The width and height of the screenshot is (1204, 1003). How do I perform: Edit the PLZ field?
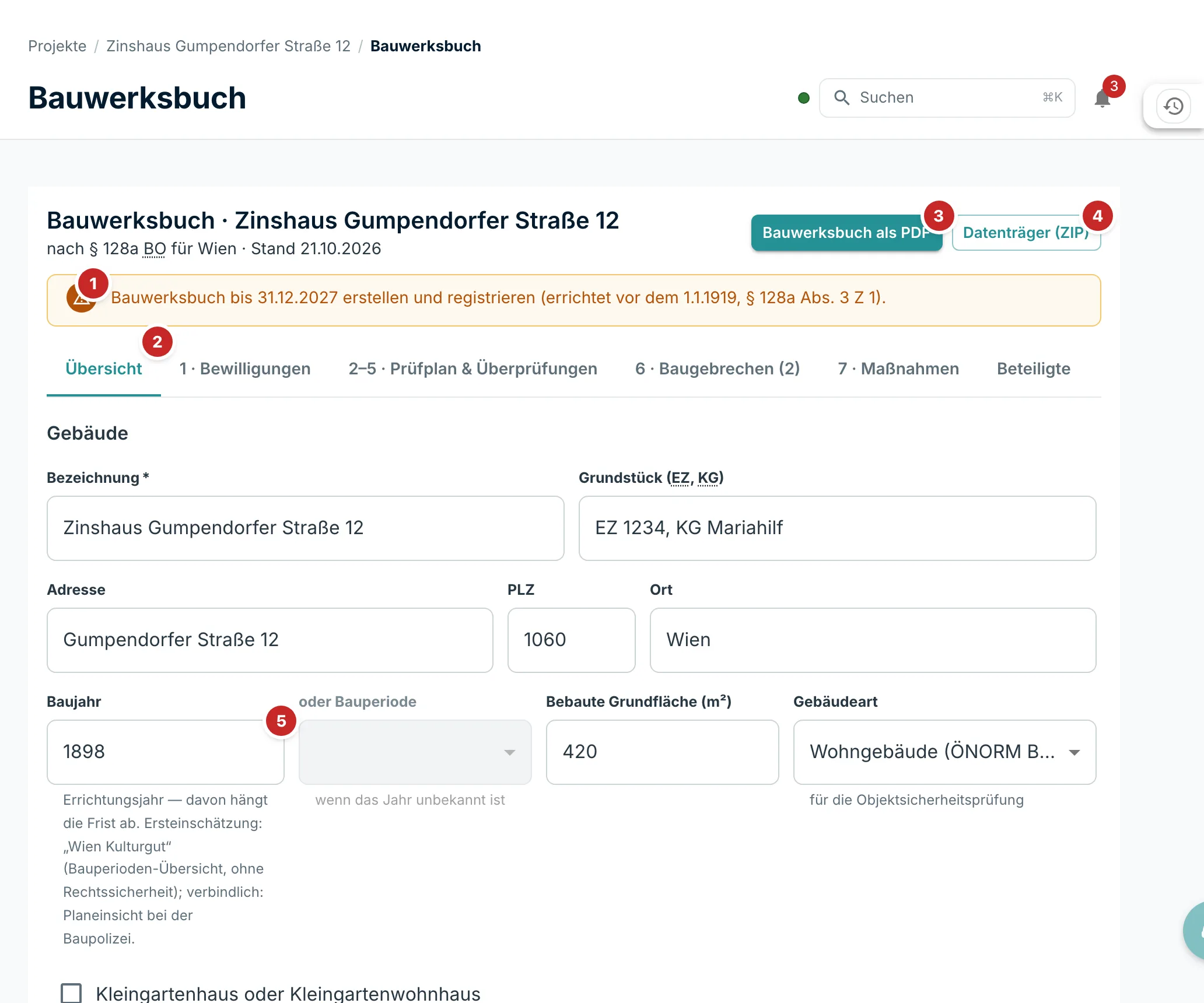tap(571, 640)
